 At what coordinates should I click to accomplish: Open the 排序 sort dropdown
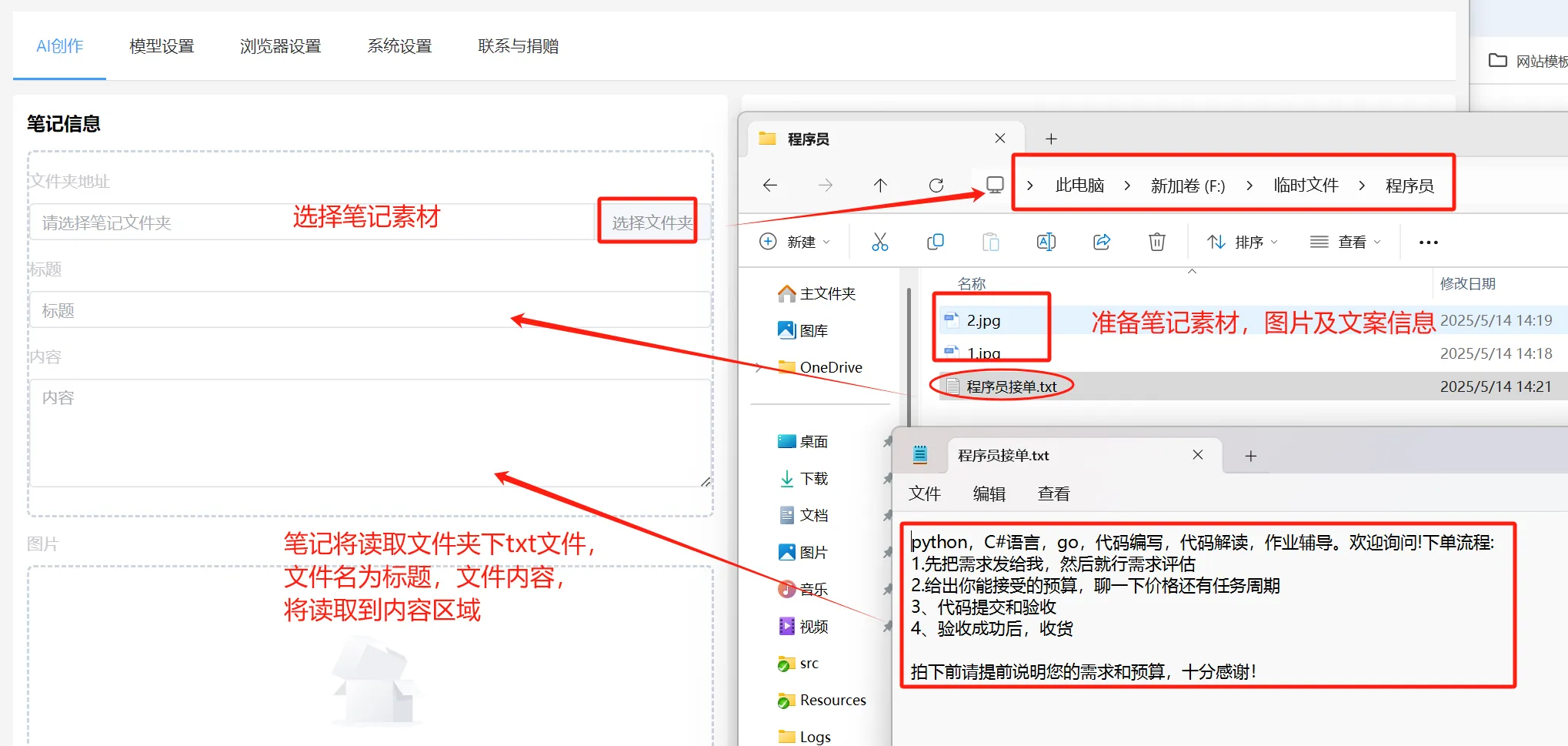click(1242, 242)
